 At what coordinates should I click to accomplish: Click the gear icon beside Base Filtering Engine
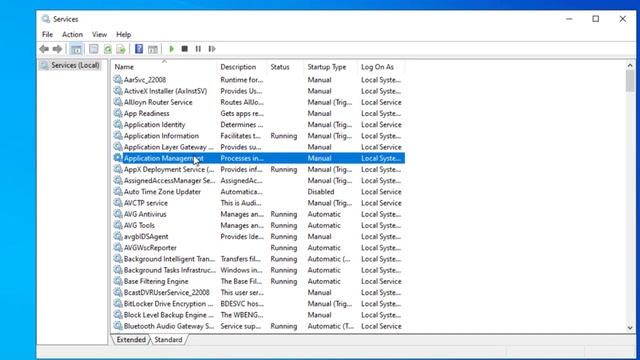(118, 281)
